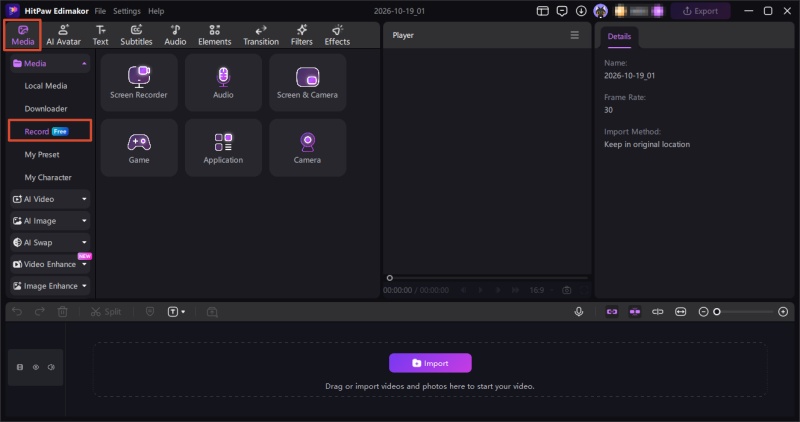This screenshot has width=800, height=422.
Task: Zoom in timeline with plus icon
Action: pyautogui.click(x=783, y=311)
